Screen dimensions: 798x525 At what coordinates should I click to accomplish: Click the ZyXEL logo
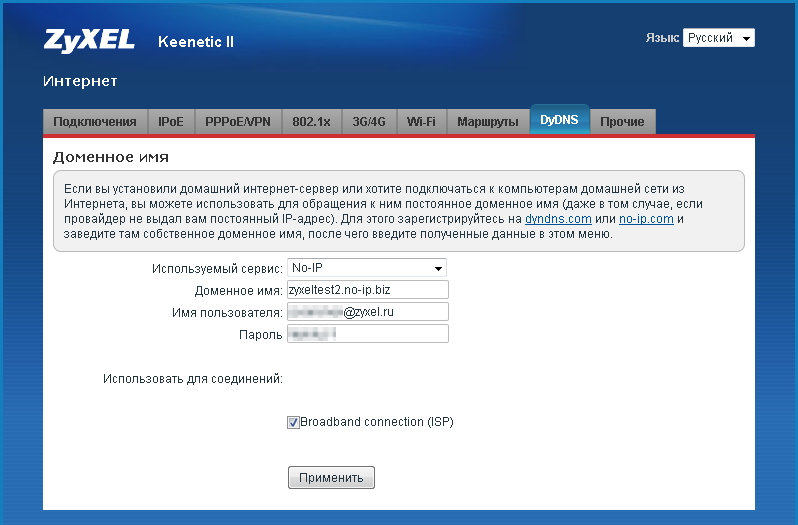tap(88, 41)
